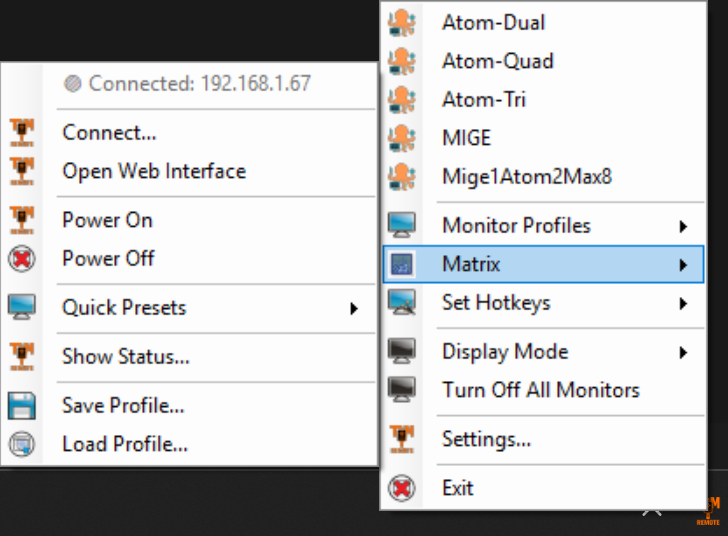
Task: Click the octopus icon beside Atom-Dual
Action: 402,23
